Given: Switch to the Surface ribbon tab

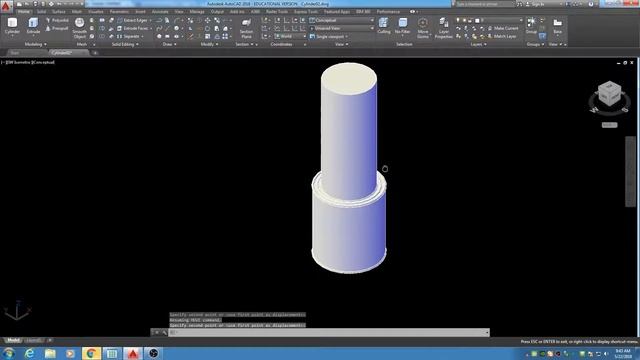Looking at the screenshot, I should pyautogui.click(x=58, y=12).
